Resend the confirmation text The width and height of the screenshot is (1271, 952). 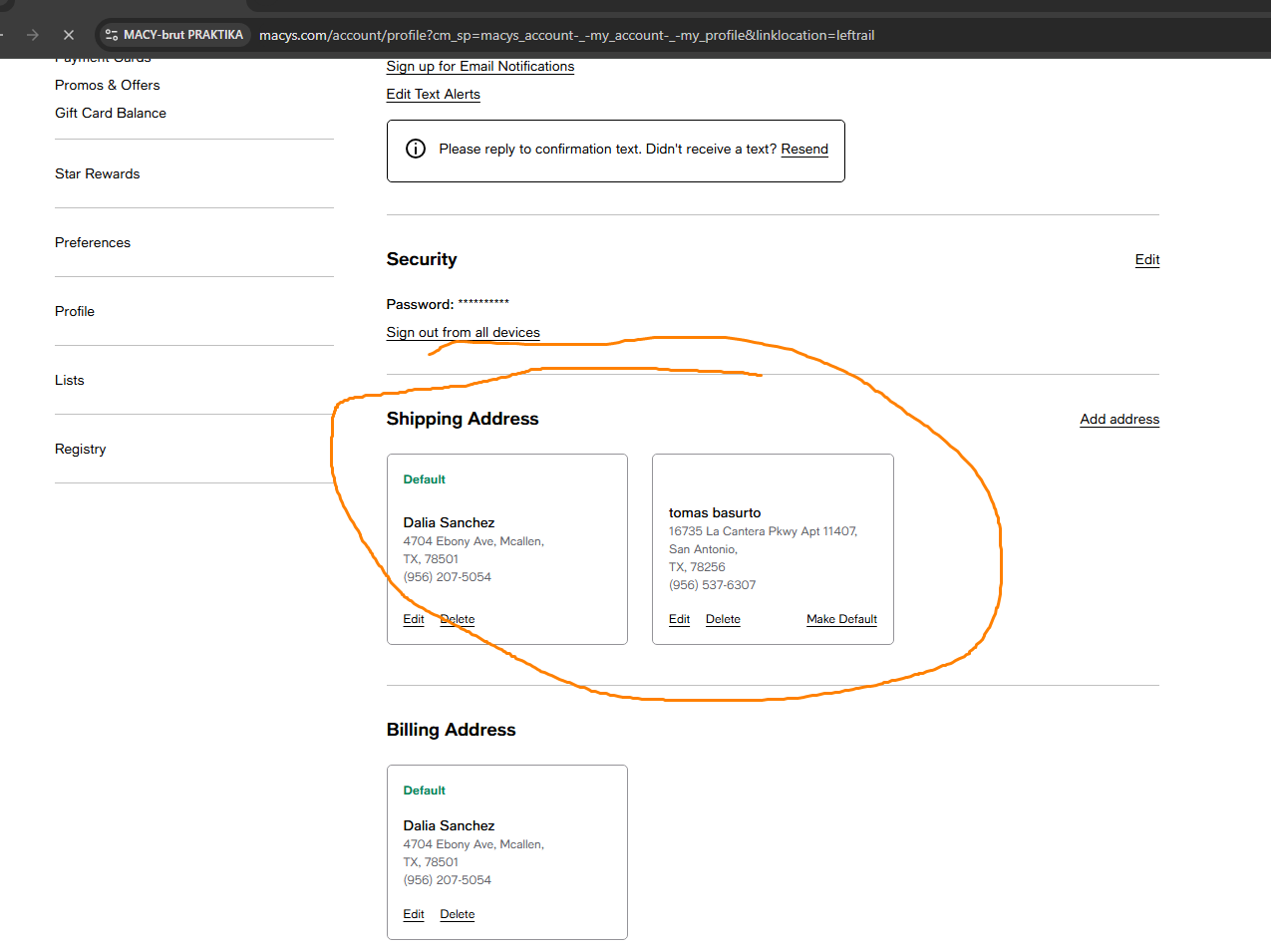pos(803,150)
